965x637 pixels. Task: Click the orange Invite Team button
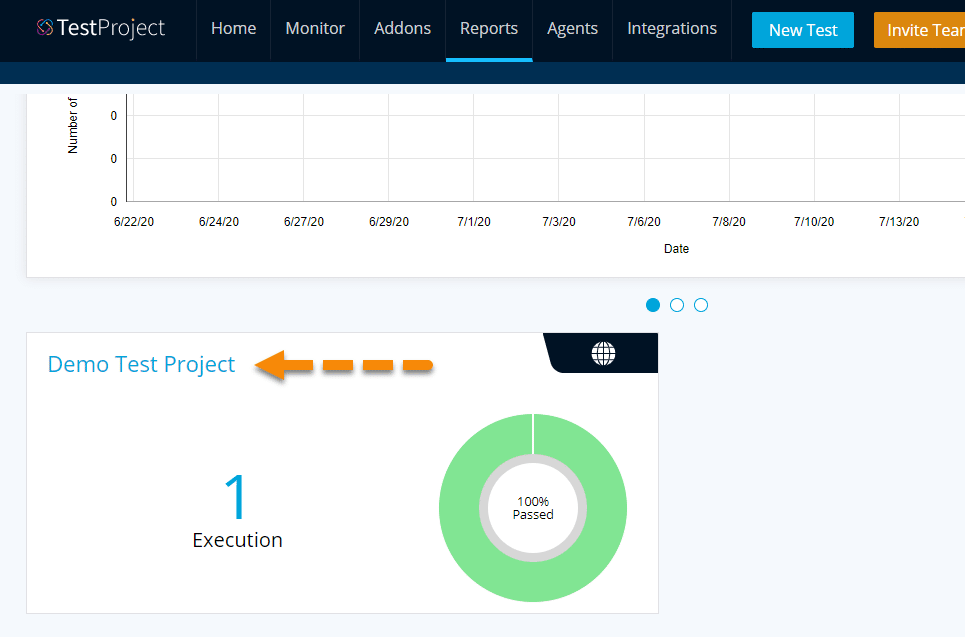920,30
